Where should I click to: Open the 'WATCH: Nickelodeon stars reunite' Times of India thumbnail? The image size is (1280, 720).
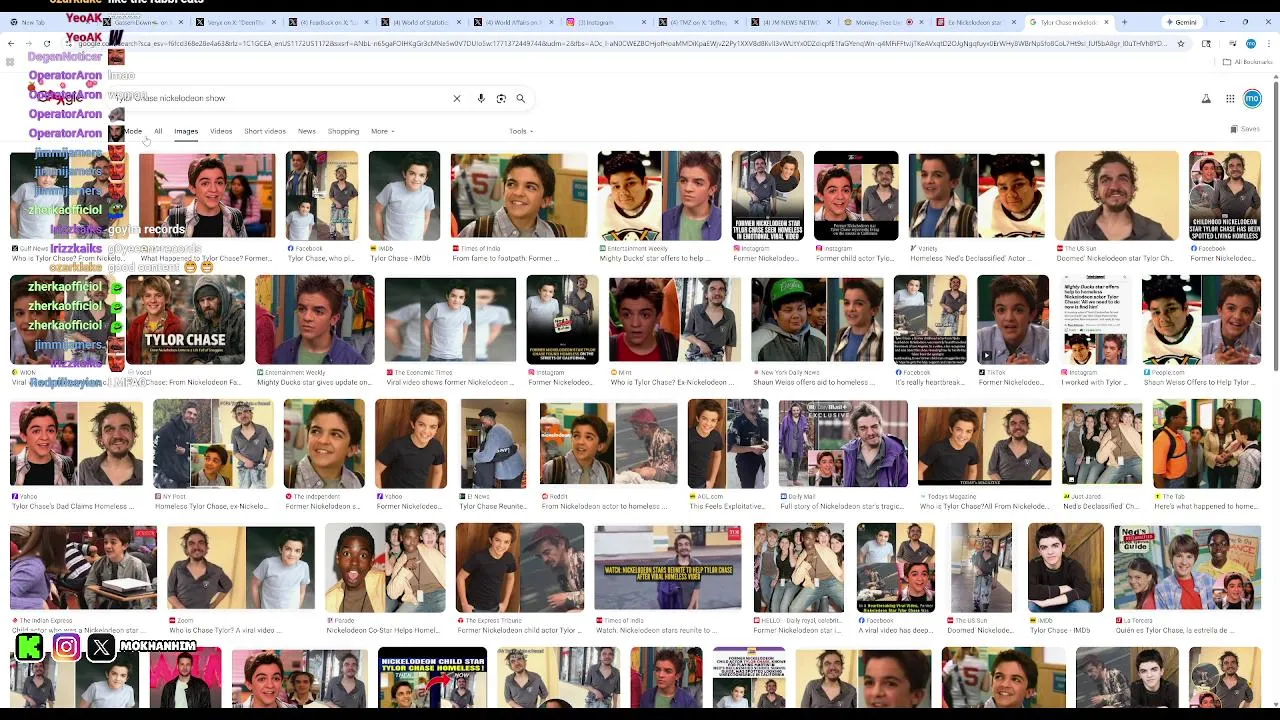[x=668, y=568]
